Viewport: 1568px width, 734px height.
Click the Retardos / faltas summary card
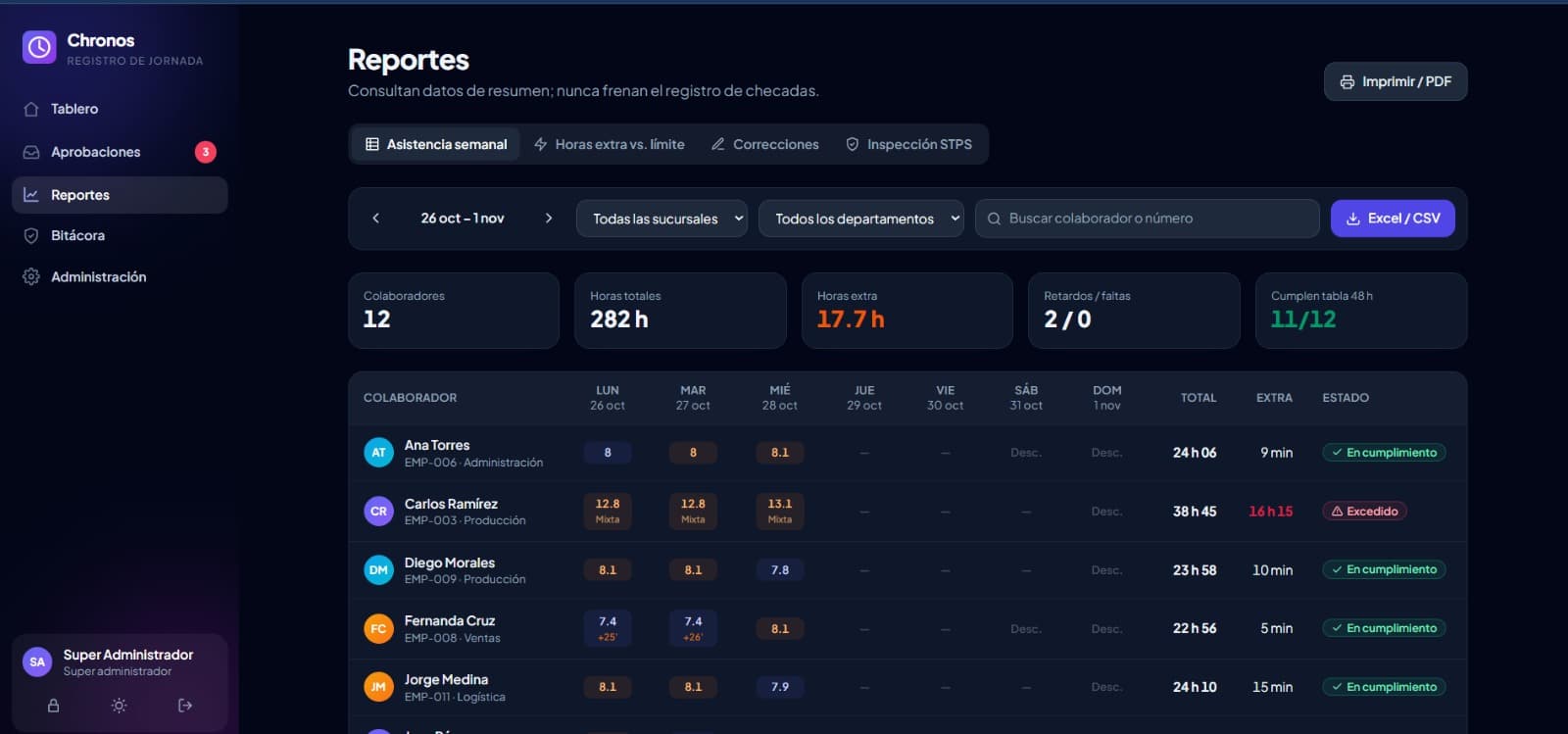1134,311
